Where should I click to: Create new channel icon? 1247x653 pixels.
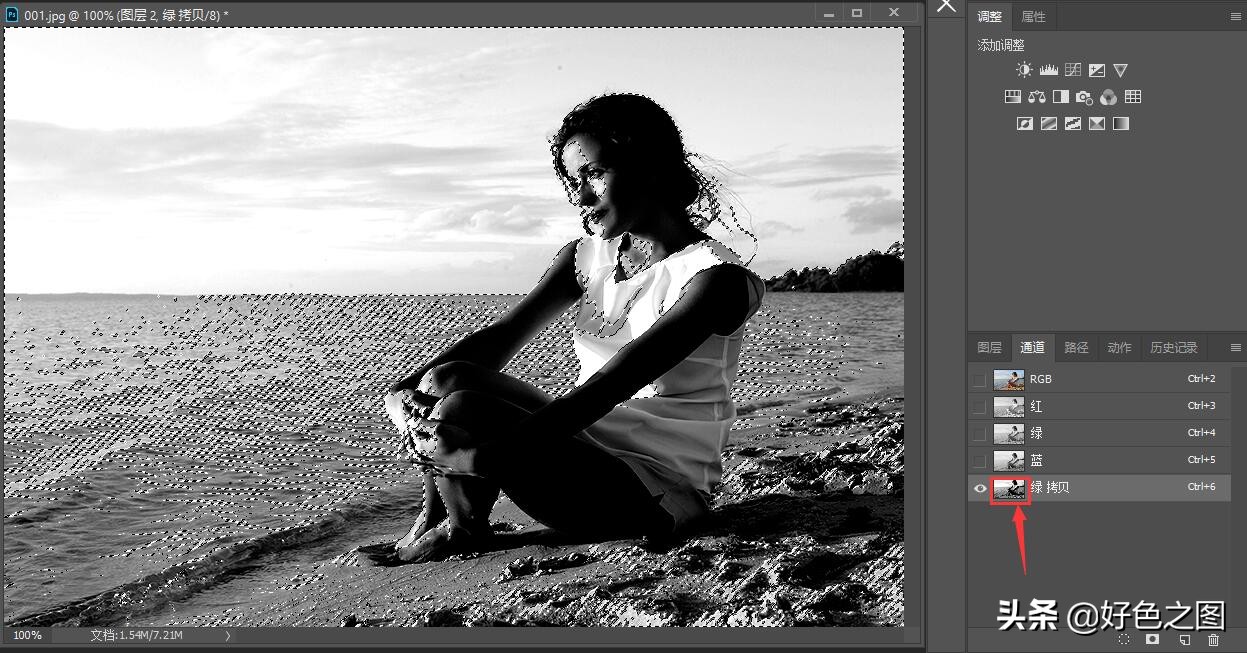1184,639
